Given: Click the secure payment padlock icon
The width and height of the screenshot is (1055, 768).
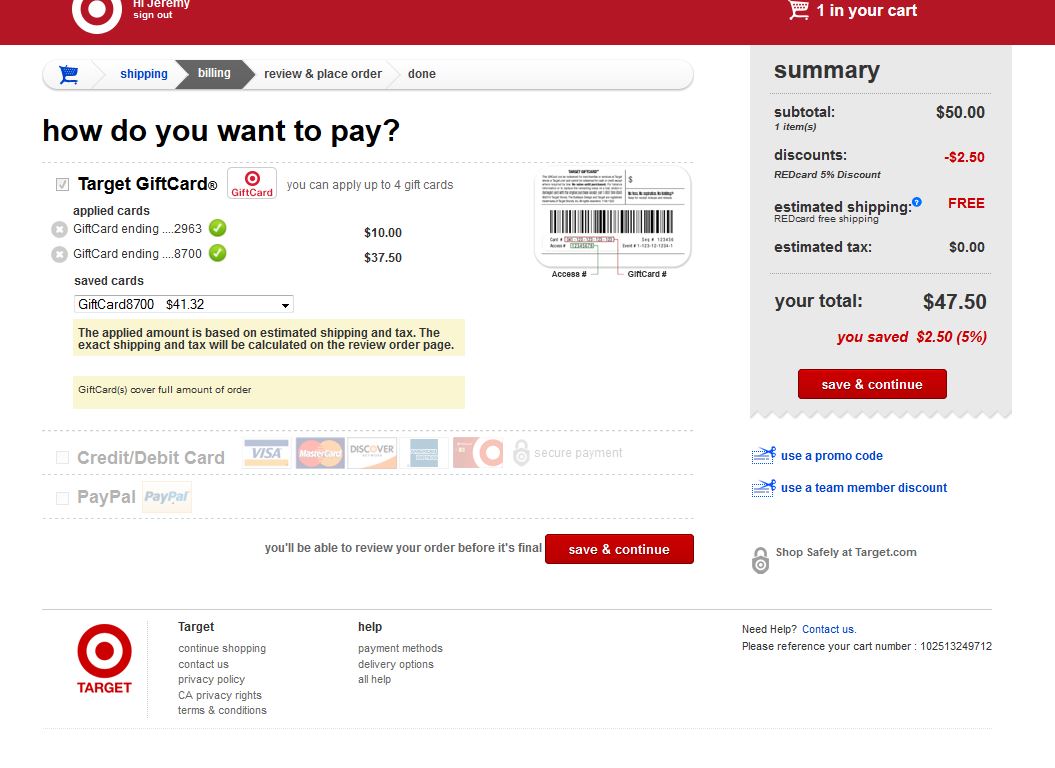Looking at the screenshot, I should [521, 453].
